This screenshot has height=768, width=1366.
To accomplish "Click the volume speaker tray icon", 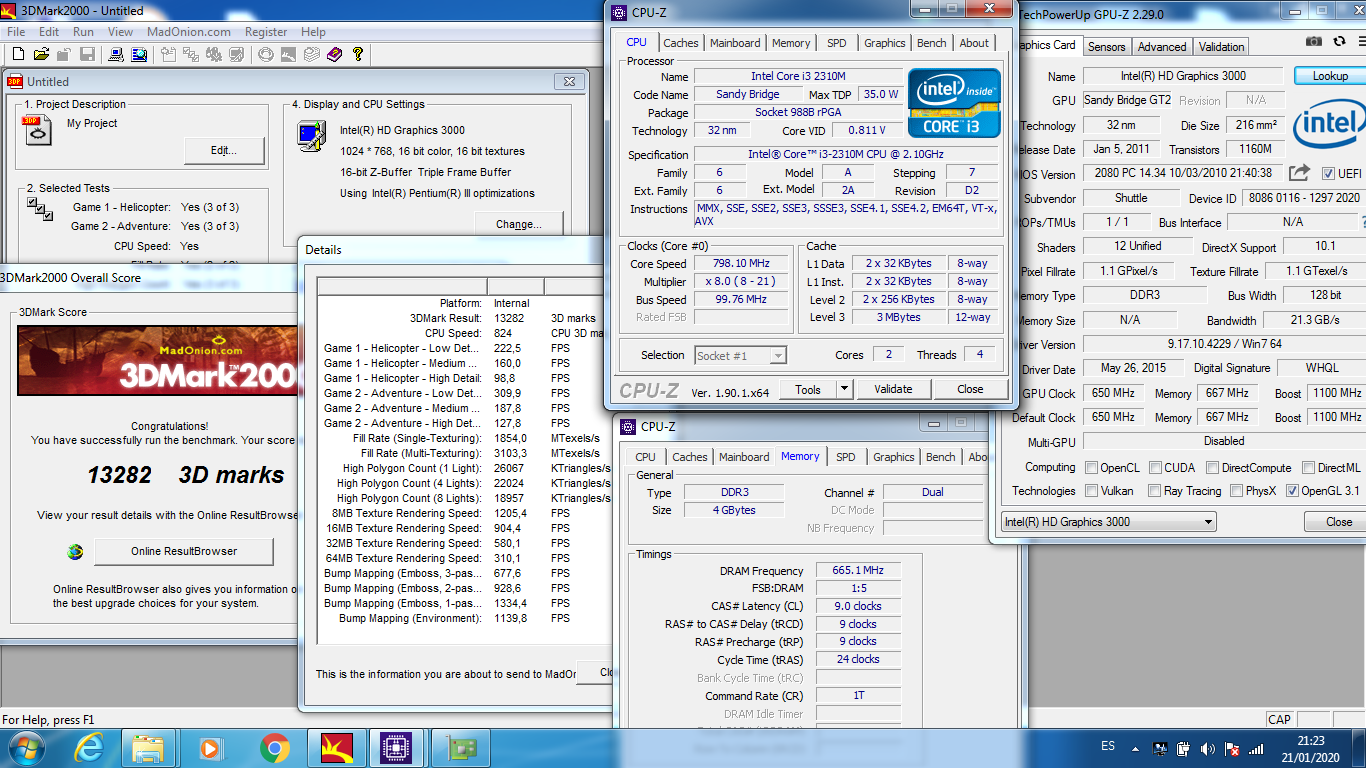I will click(1209, 748).
